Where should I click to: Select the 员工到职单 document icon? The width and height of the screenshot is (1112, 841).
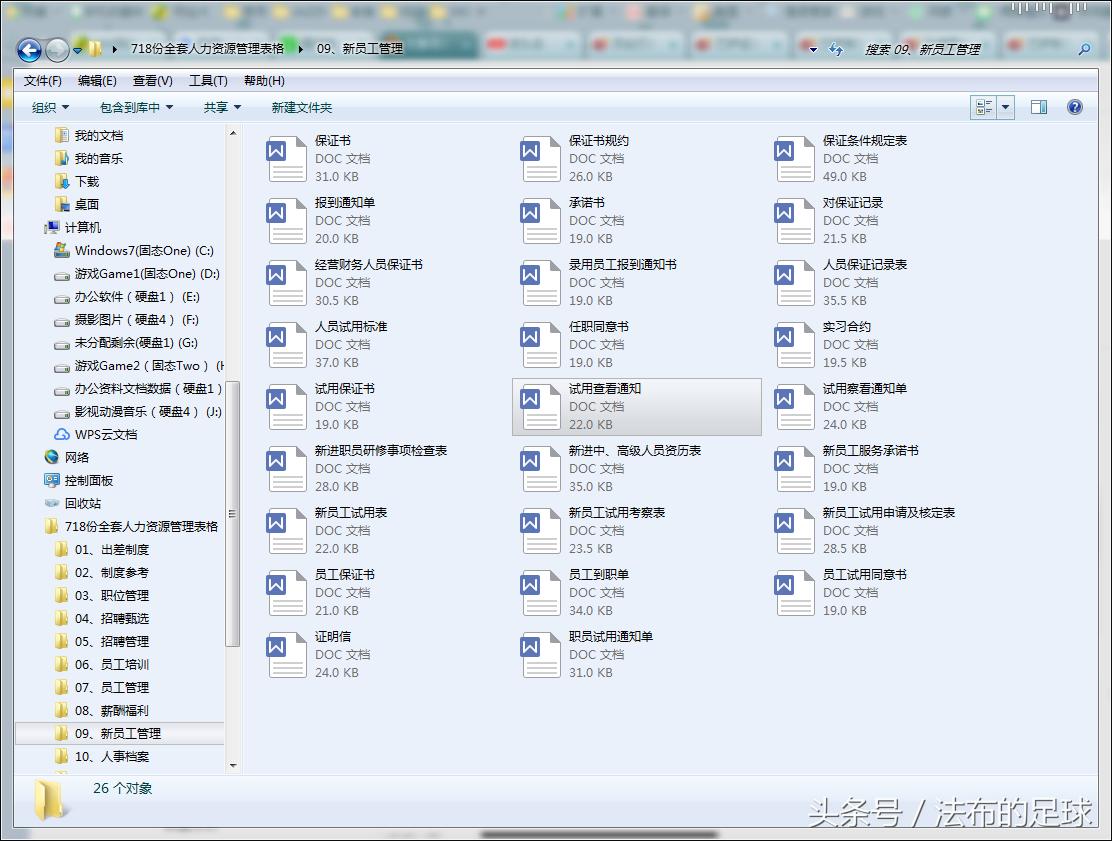click(540, 592)
